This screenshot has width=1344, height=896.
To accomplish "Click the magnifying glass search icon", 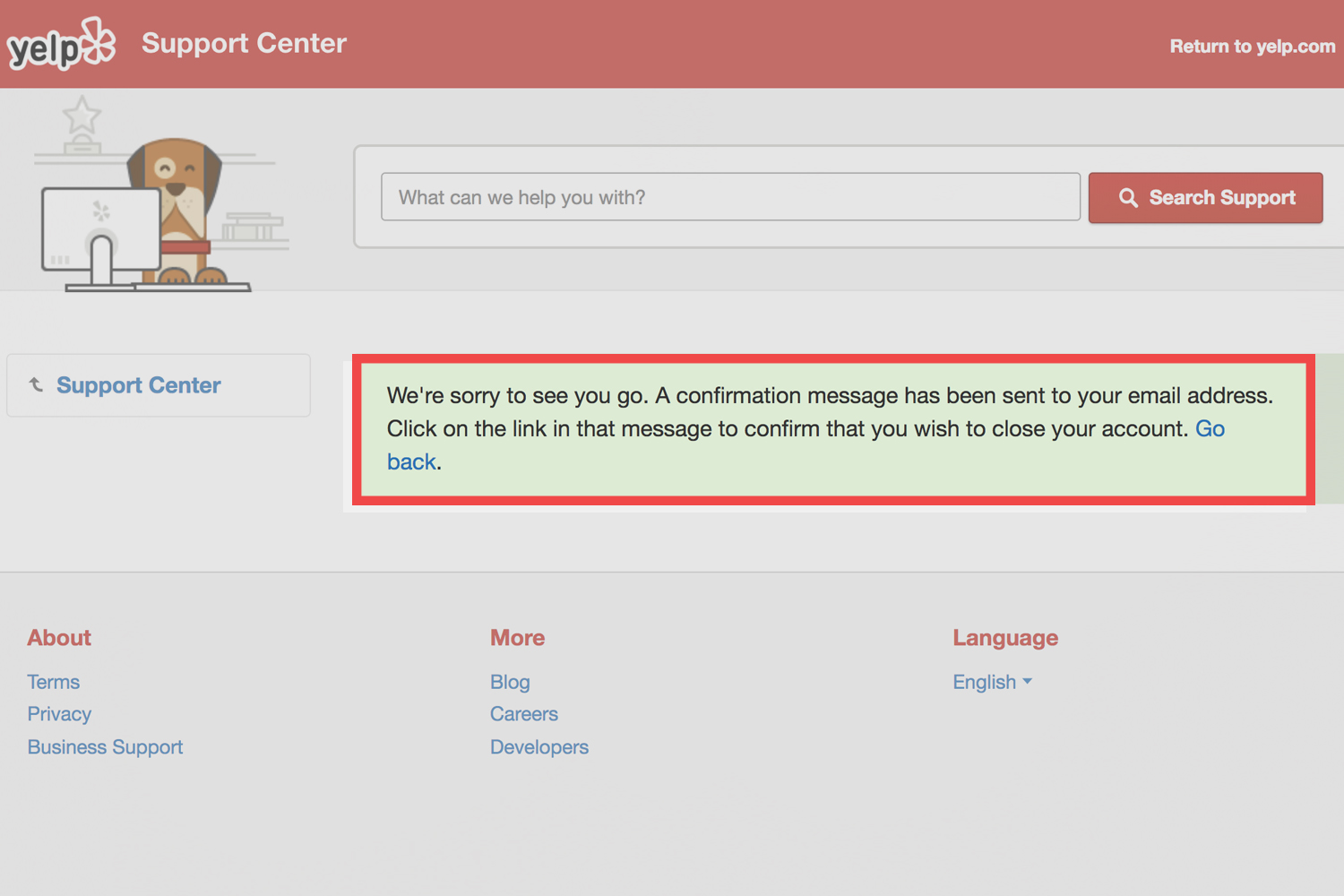I will pos(1128,197).
